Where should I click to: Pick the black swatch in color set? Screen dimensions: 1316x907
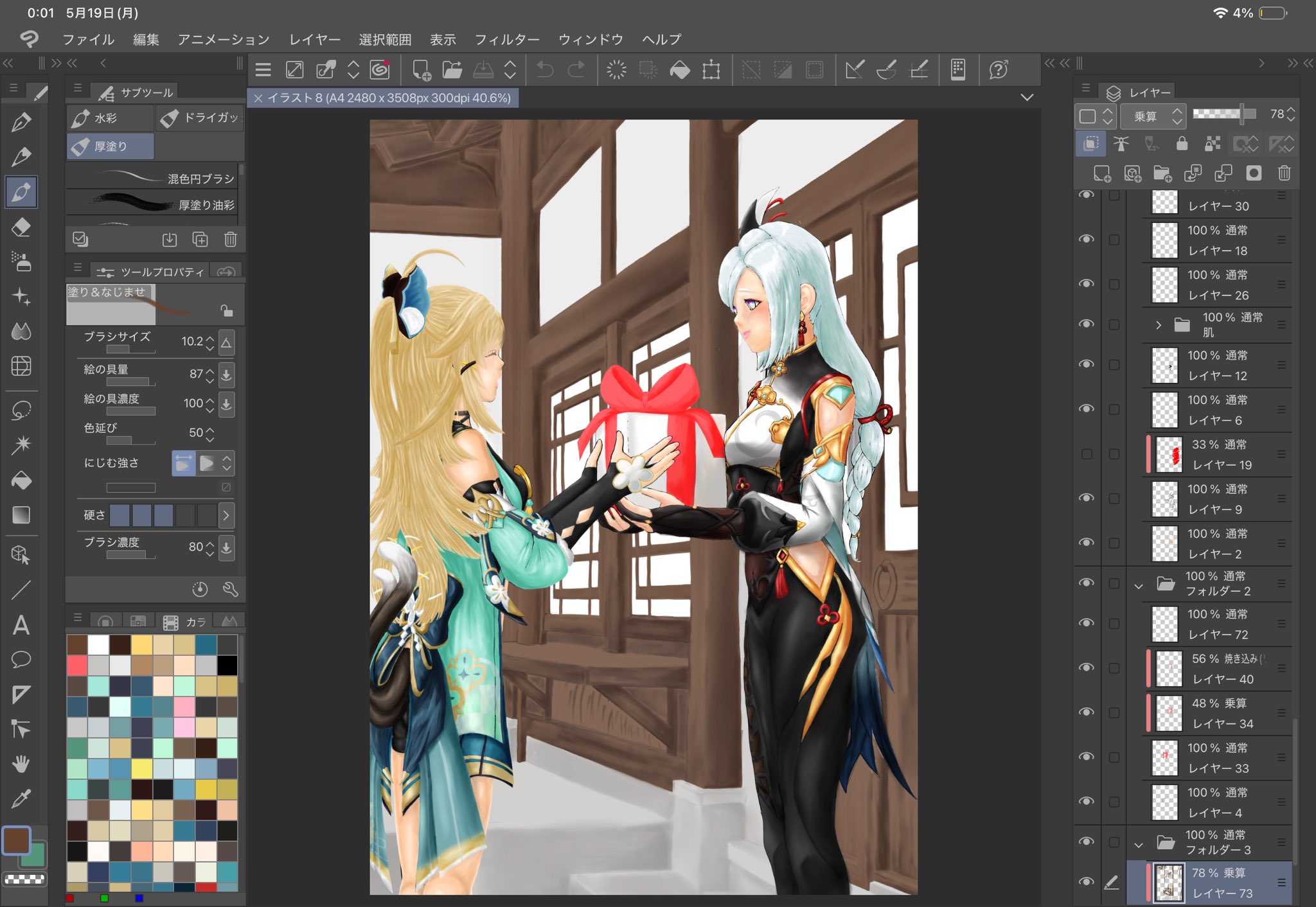pos(227,665)
